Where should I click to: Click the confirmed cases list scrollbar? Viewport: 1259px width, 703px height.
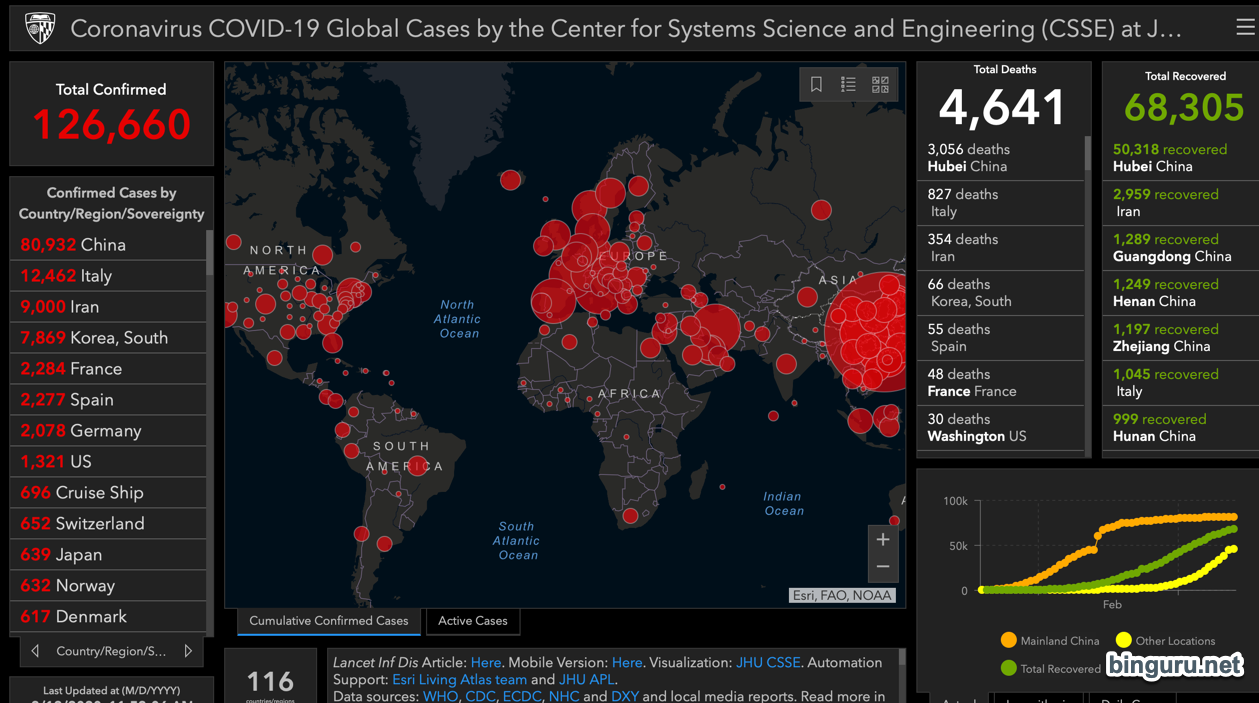click(x=209, y=253)
